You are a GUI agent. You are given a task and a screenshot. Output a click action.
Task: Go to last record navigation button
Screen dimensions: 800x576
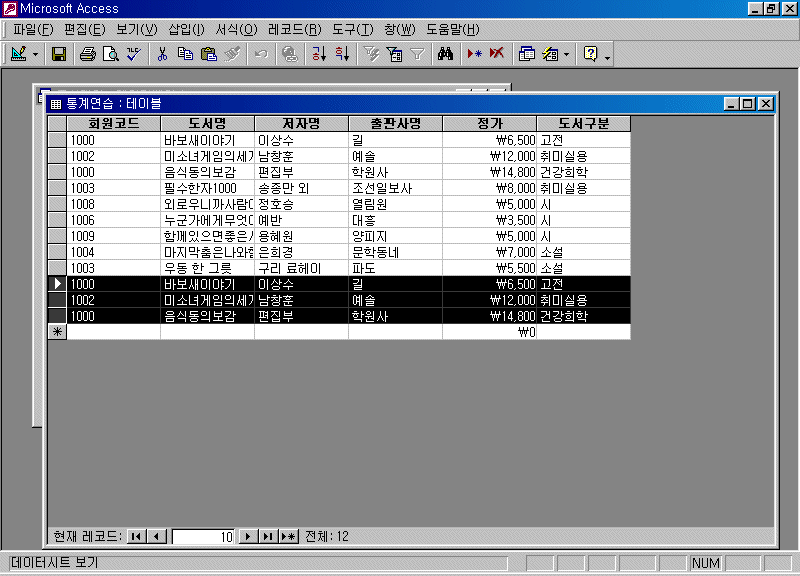pyautogui.click(x=268, y=536)
